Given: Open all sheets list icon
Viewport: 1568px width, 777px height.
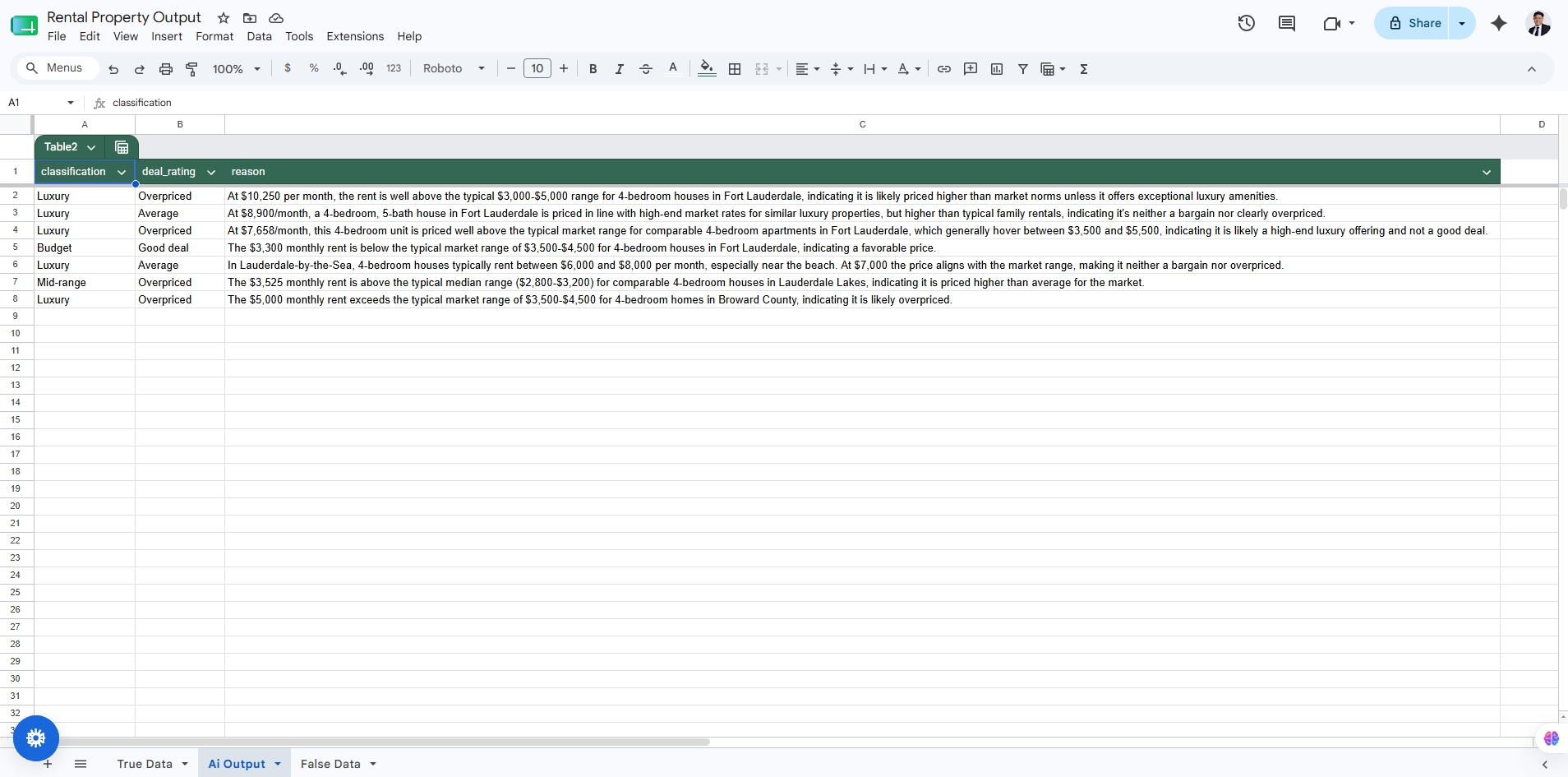Looking at the screenshot, I should 81,764.
